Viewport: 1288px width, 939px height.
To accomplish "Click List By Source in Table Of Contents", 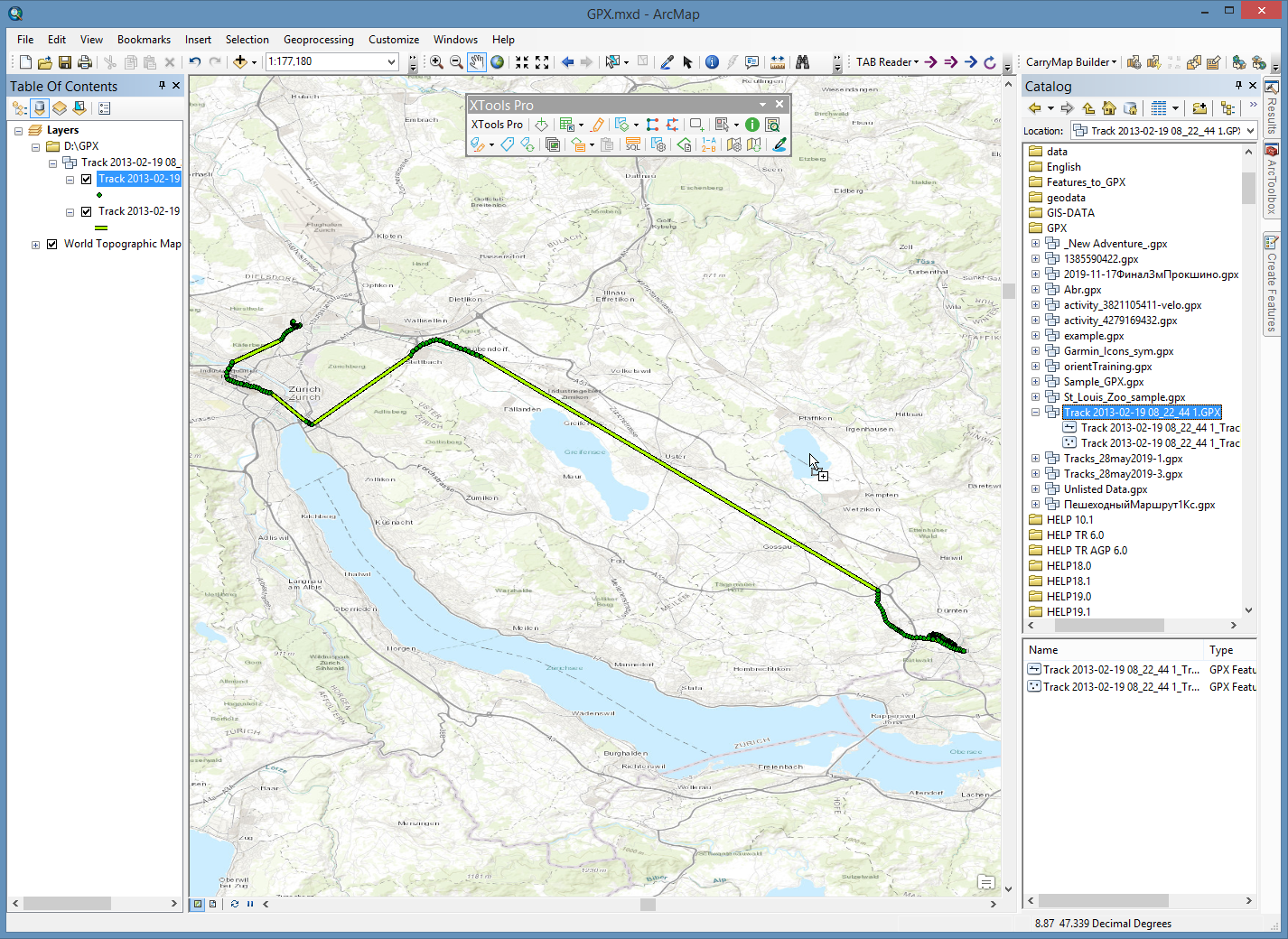I will (40, 108).
